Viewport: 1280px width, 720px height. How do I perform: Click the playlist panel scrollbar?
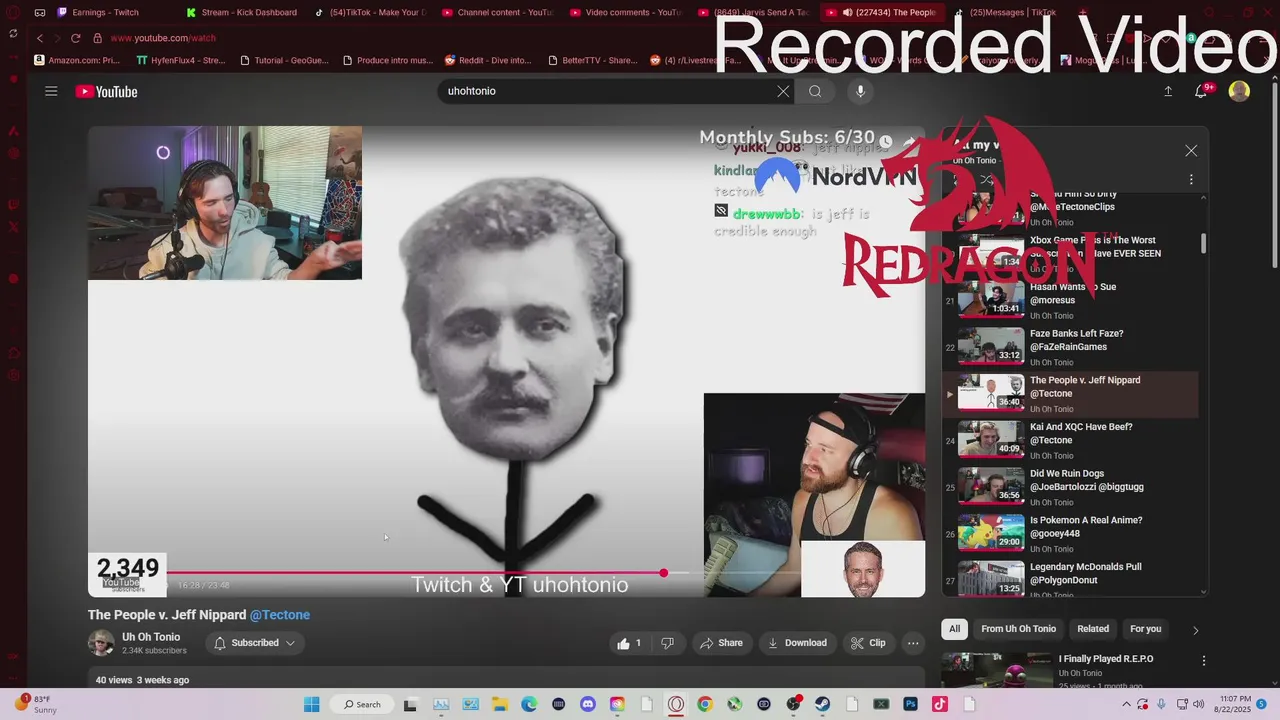[1204, 243]
